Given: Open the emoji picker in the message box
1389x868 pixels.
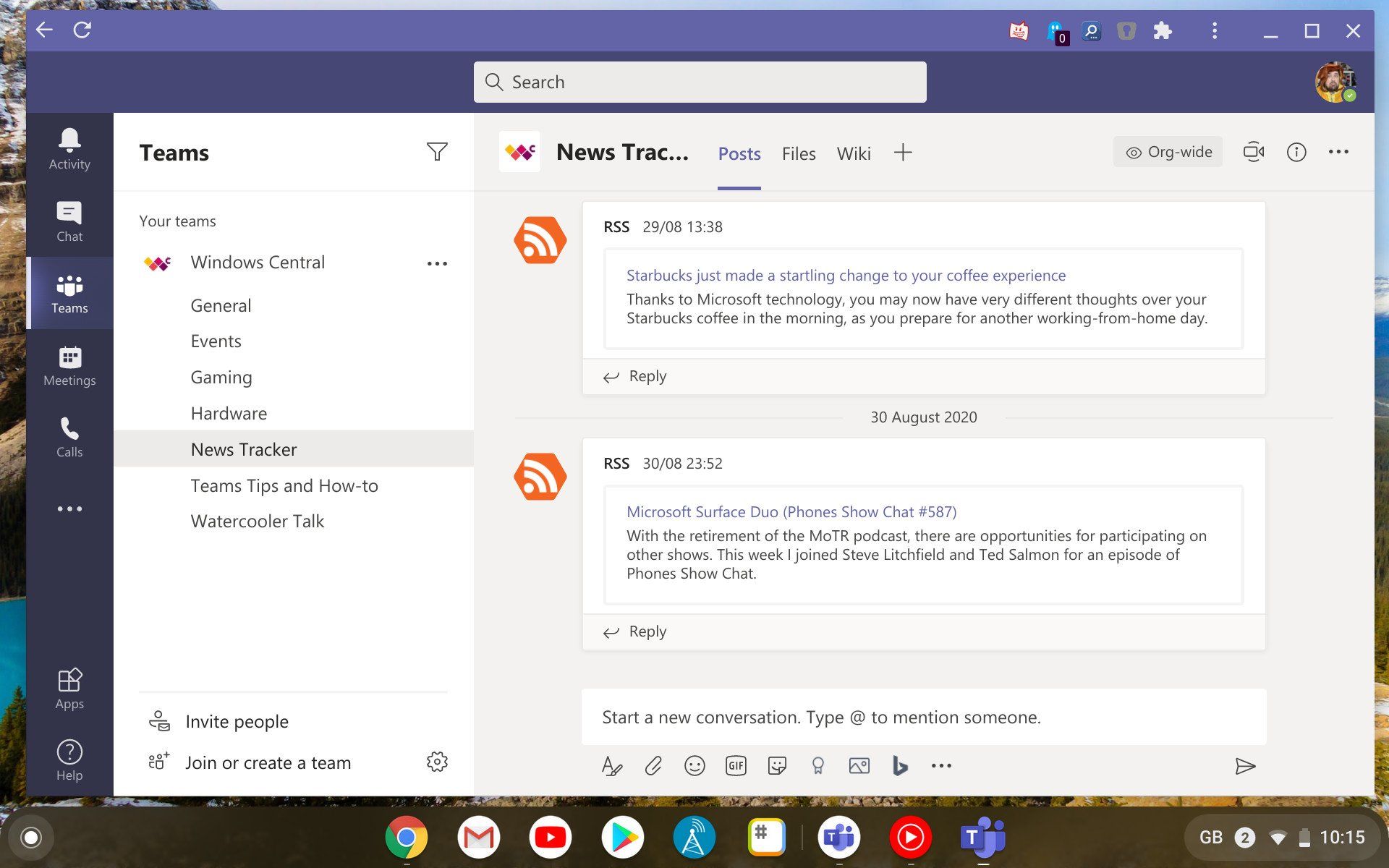Looking at the screenshot, I should pos(694,765).
